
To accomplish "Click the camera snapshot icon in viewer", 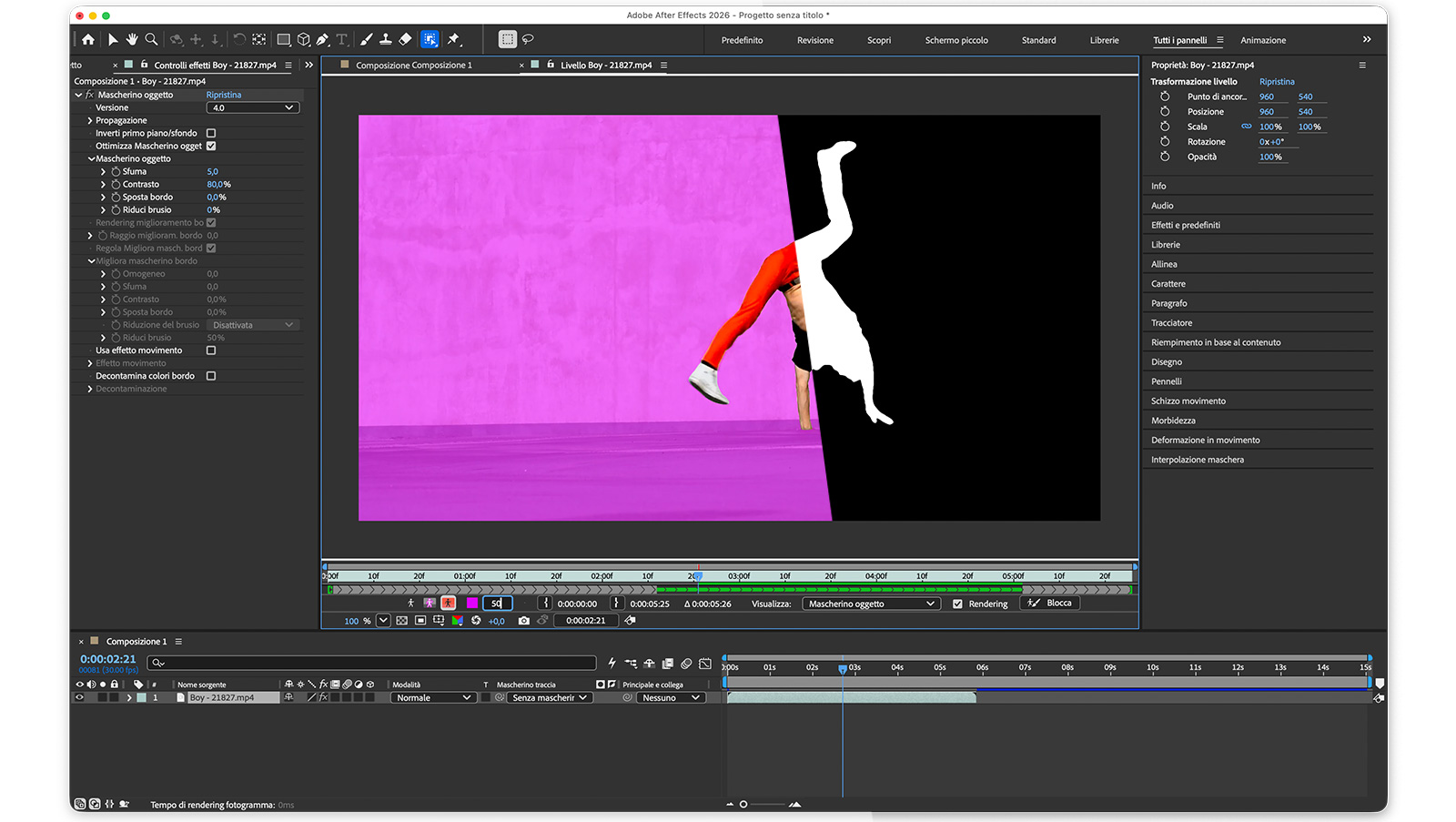I will [523, 621].
